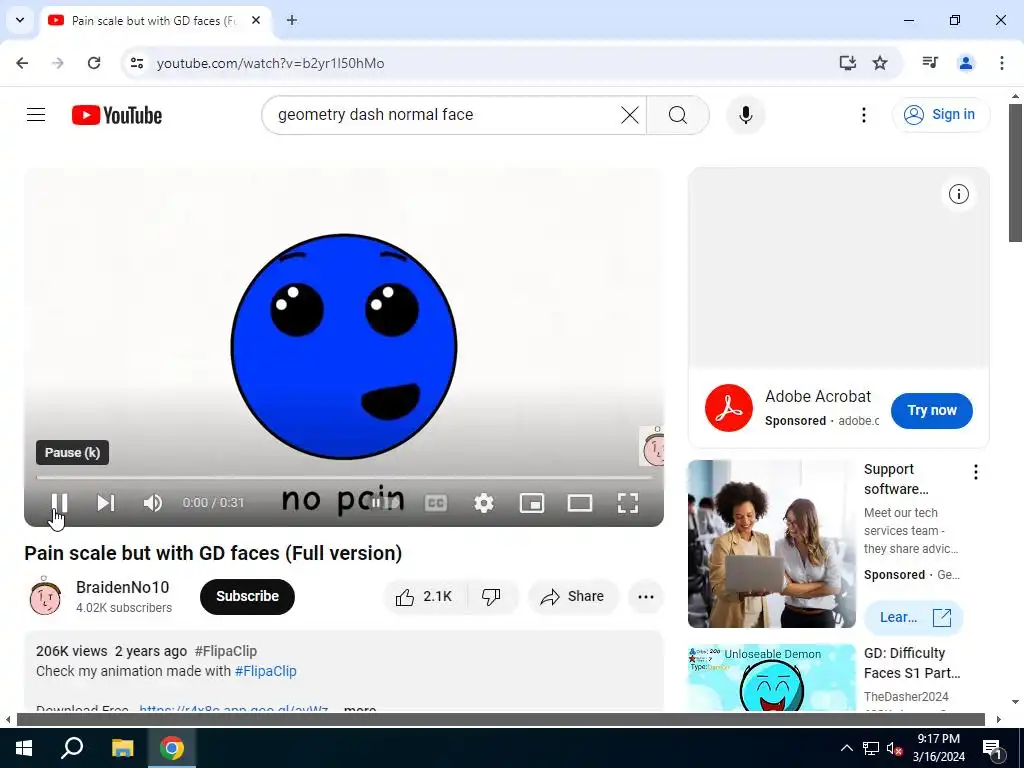
Task: Like the video with thumbs up
Action: [425, 596]
